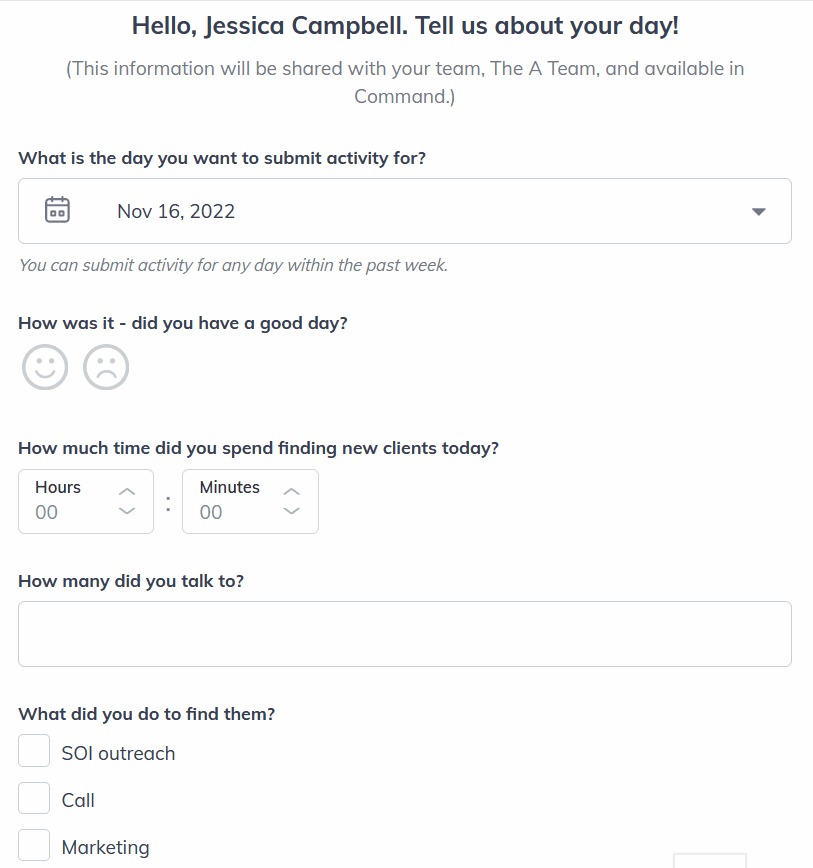The height and width of the screenshot is (868, 813).
Task: Click the Marketing label text
Action: pyautogui.click(x=106, y=846)
